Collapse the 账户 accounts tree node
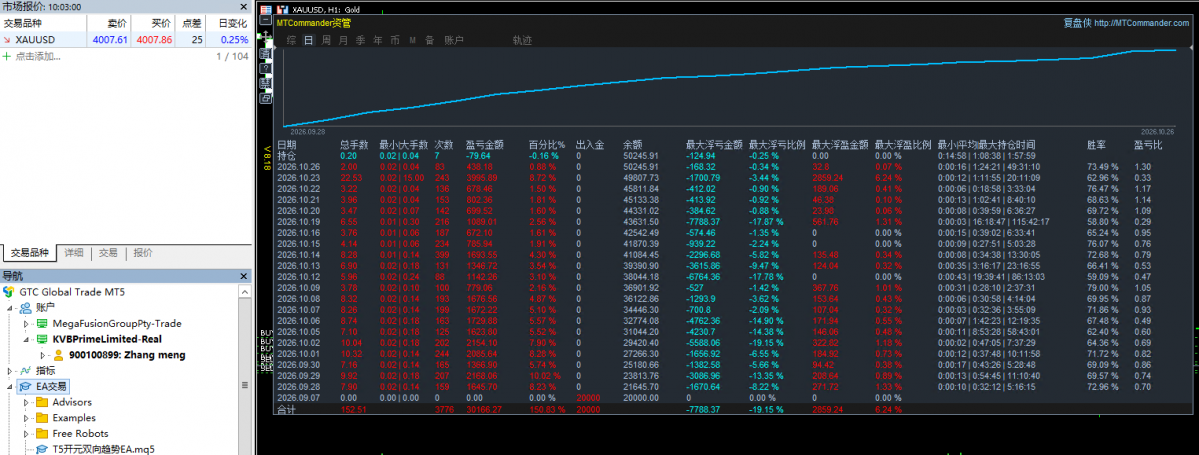The width and height of the screenshot is (1199, 455). tap(10, 307)
